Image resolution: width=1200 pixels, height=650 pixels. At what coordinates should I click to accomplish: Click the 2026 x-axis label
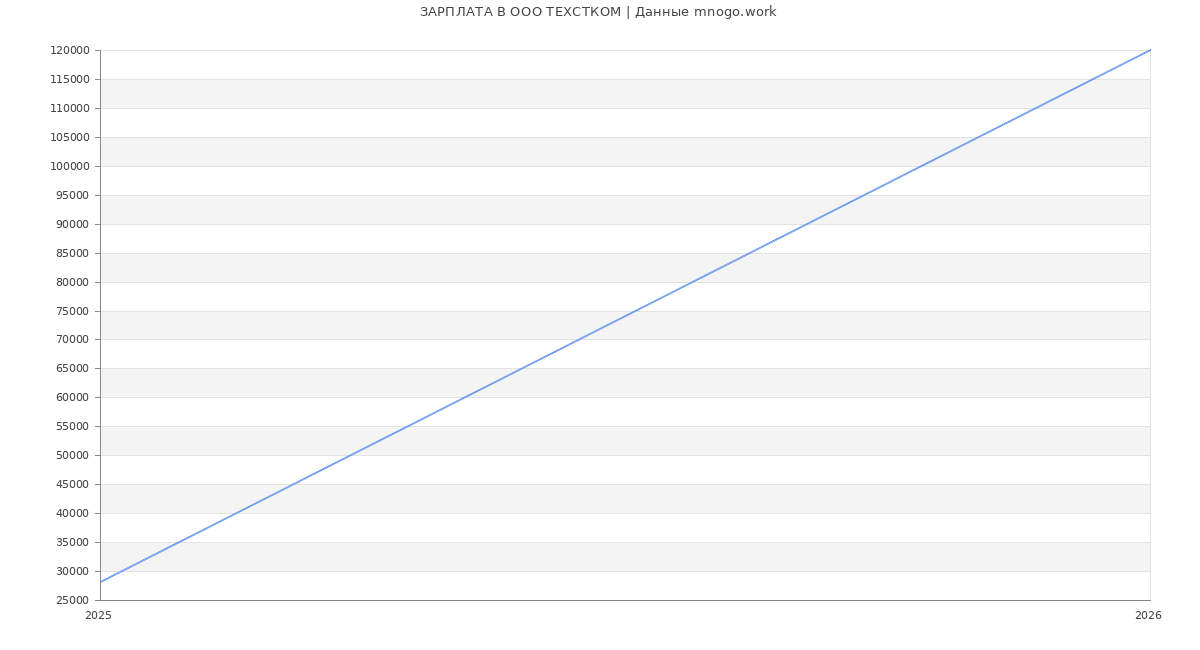pyautogui.click(x=1148, y=616)
